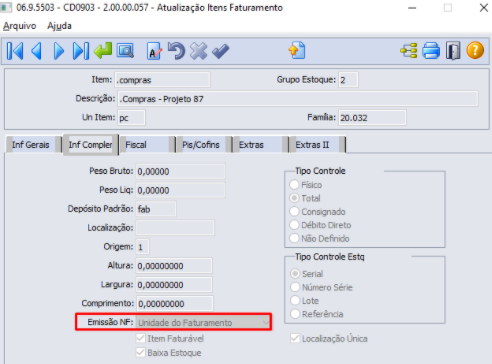Select the Inf Compler tab
This screenshot has width=492, height=364.
(x=90, y=145)
